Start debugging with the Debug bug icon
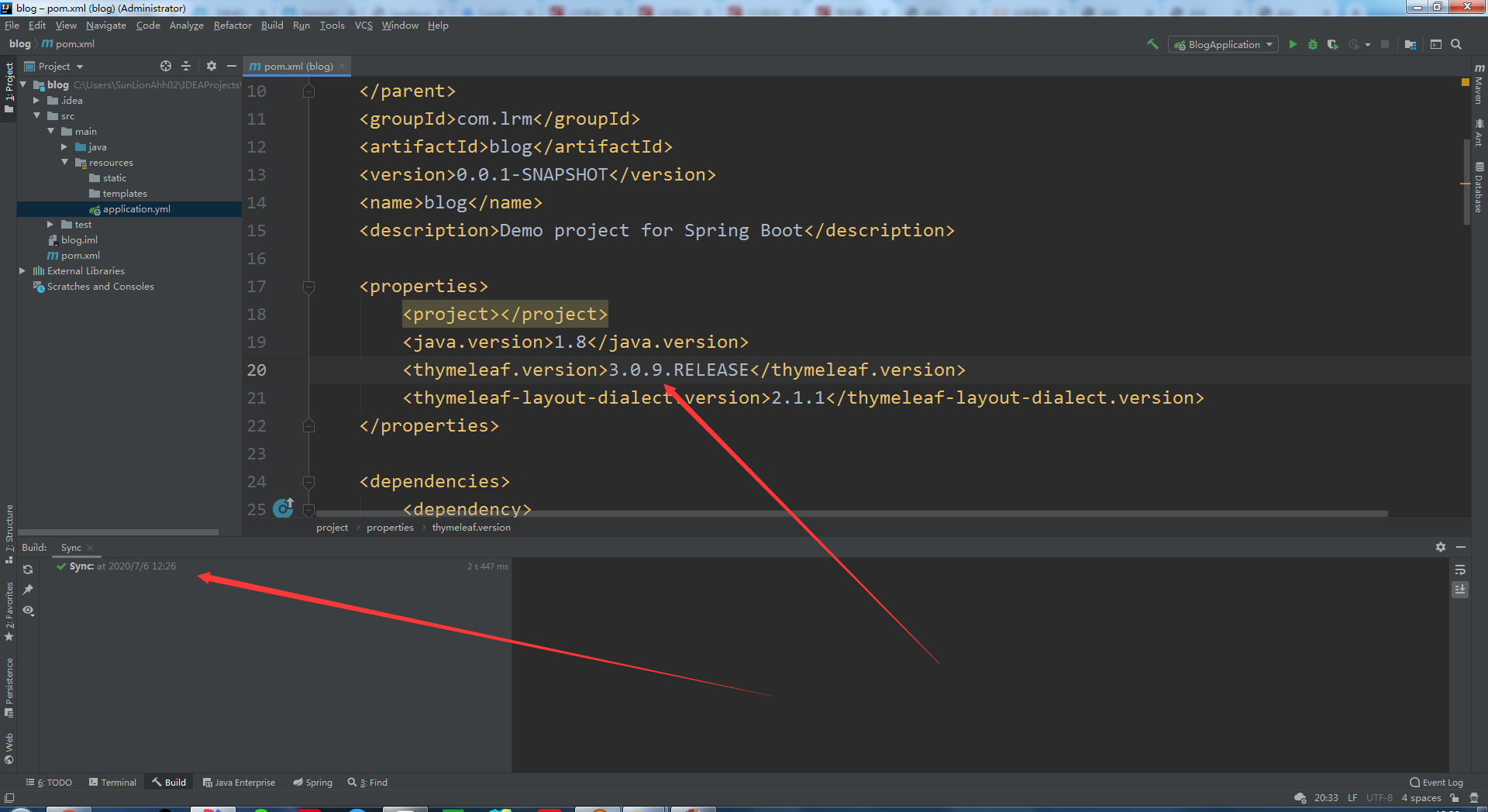The height and width of the screenshot is (812, 1488). point(1313,44)
